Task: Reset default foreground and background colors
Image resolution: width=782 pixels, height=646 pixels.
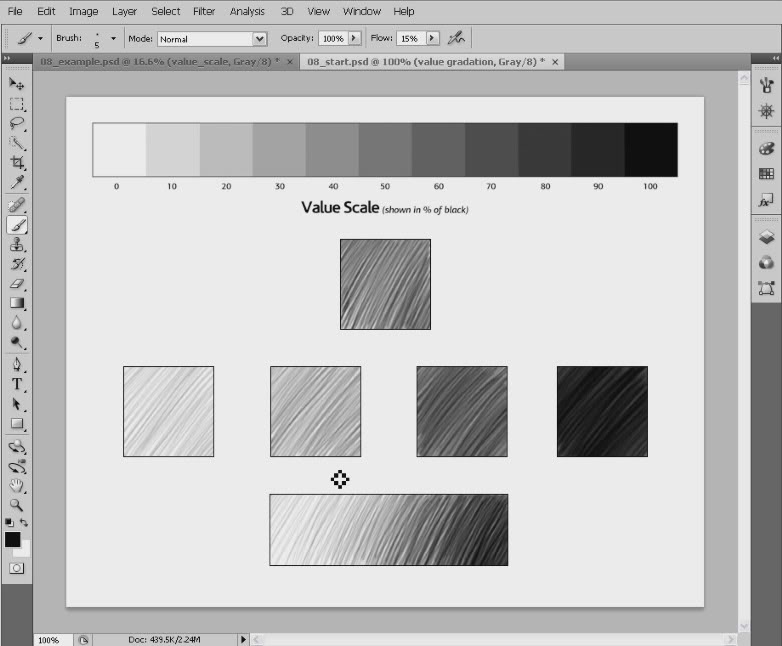Action: 9,522
